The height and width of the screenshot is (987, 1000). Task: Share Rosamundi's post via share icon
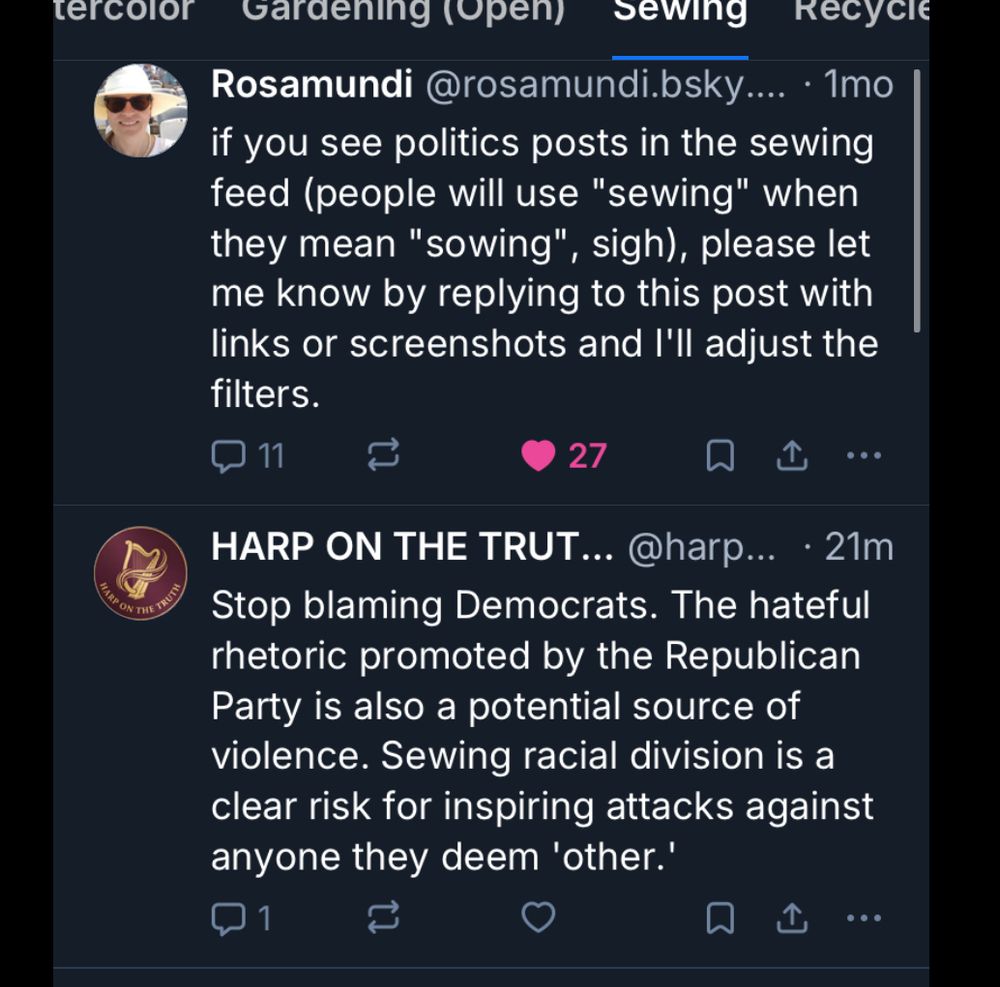pos(792,456)
